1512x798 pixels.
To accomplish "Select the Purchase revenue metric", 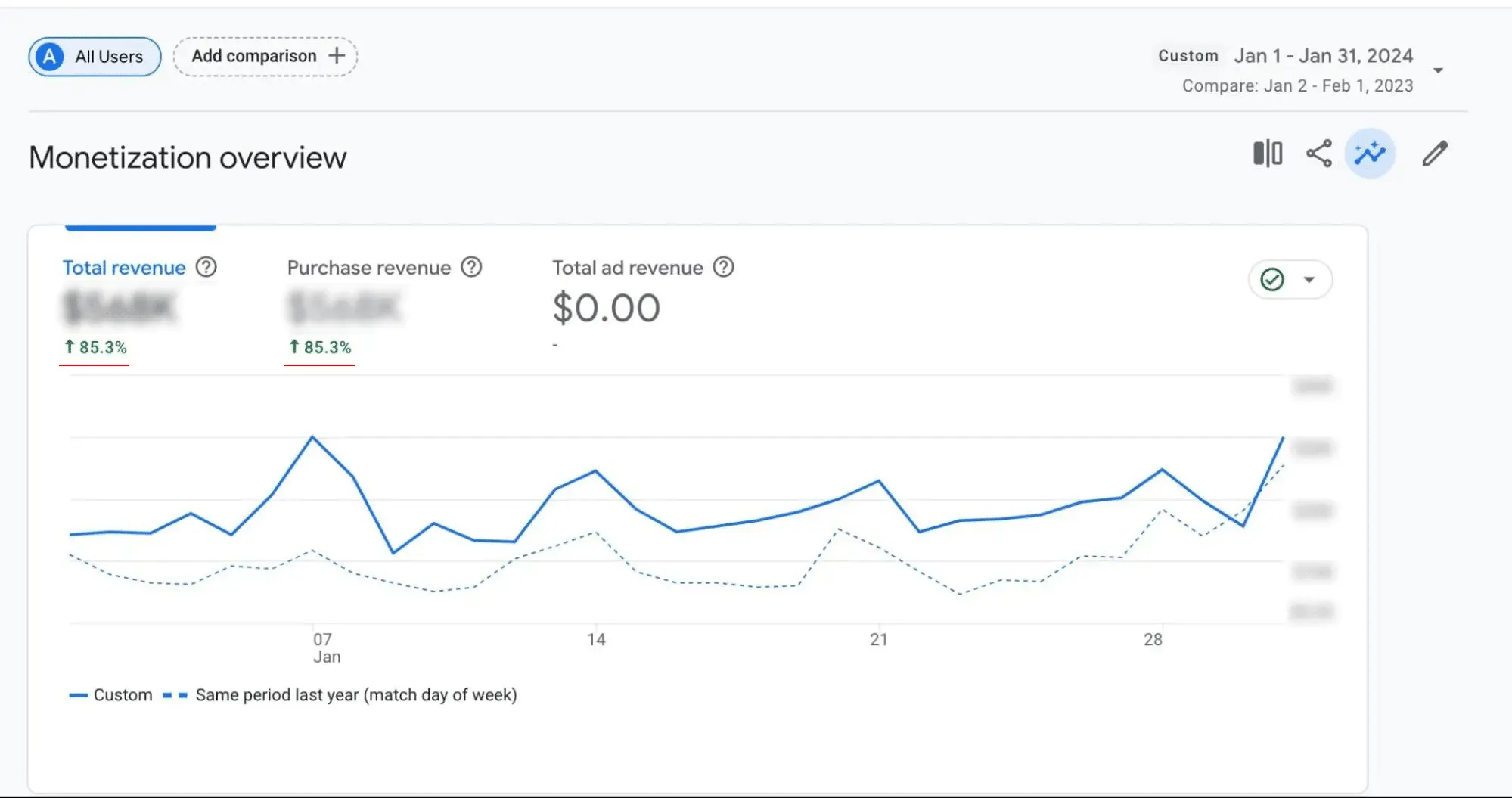I will [368, 267].
